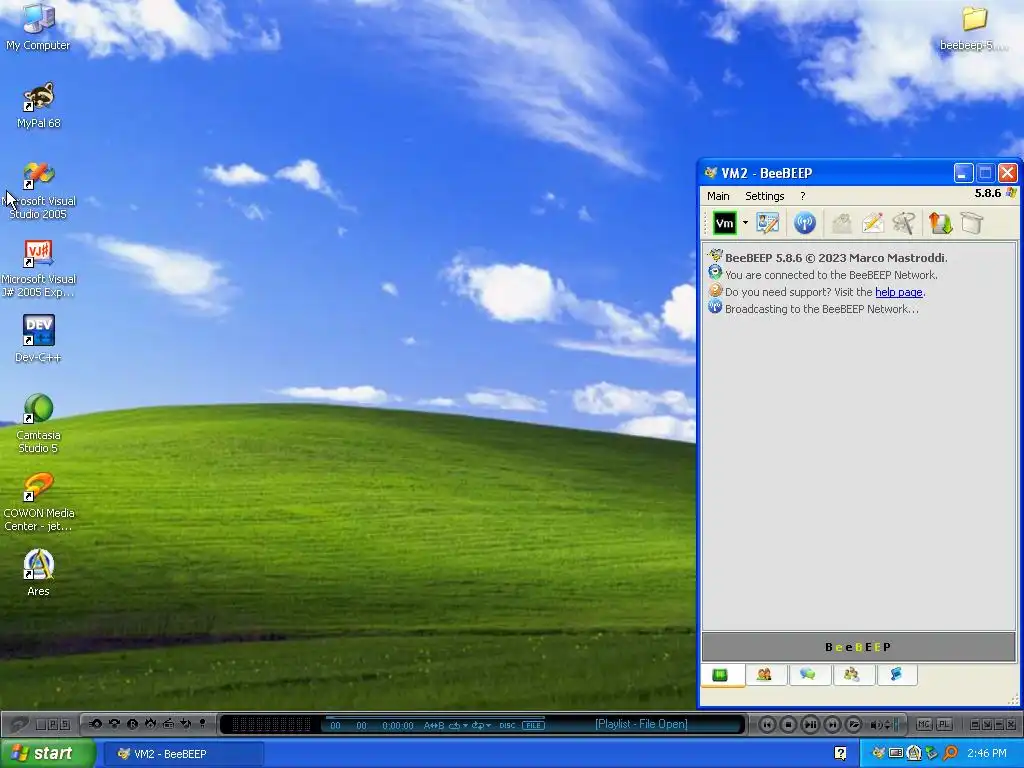The image size is (1024, 768).
Task: Click the BeeBEEP bee tray icon
Action: [x=879, y=753]
